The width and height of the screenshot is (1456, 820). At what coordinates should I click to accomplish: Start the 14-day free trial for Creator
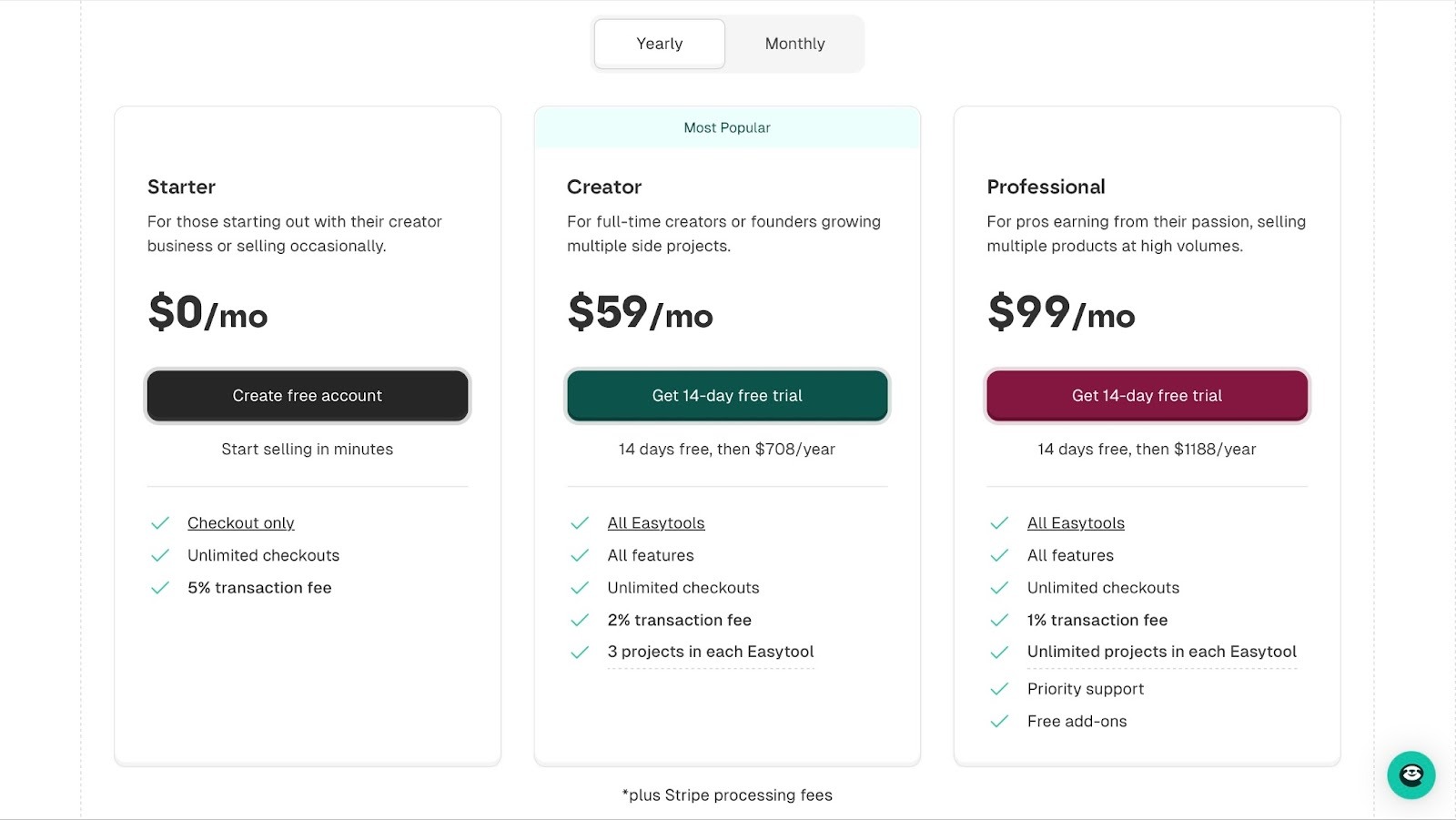726,395
